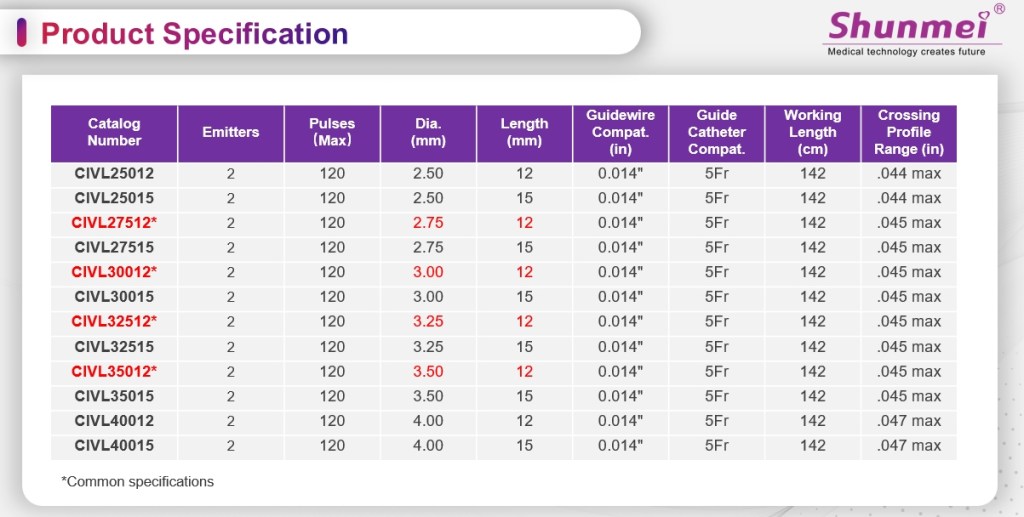Select the red CIVL35012* catalog entry
This screenshot has height=517, width=1024.
tap(114, 371)
